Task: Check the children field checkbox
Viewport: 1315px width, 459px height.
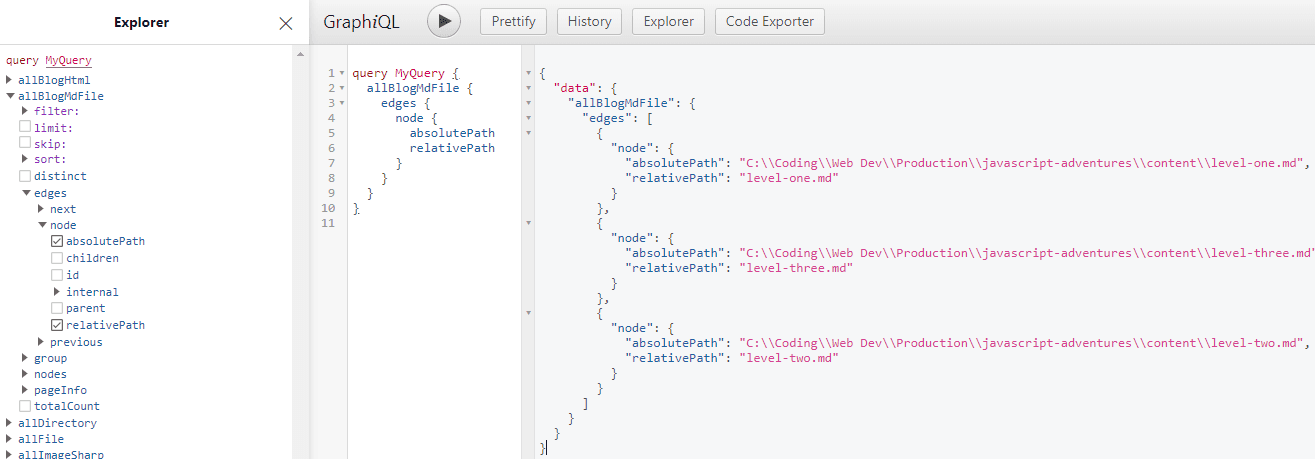Action: [57, 258]
